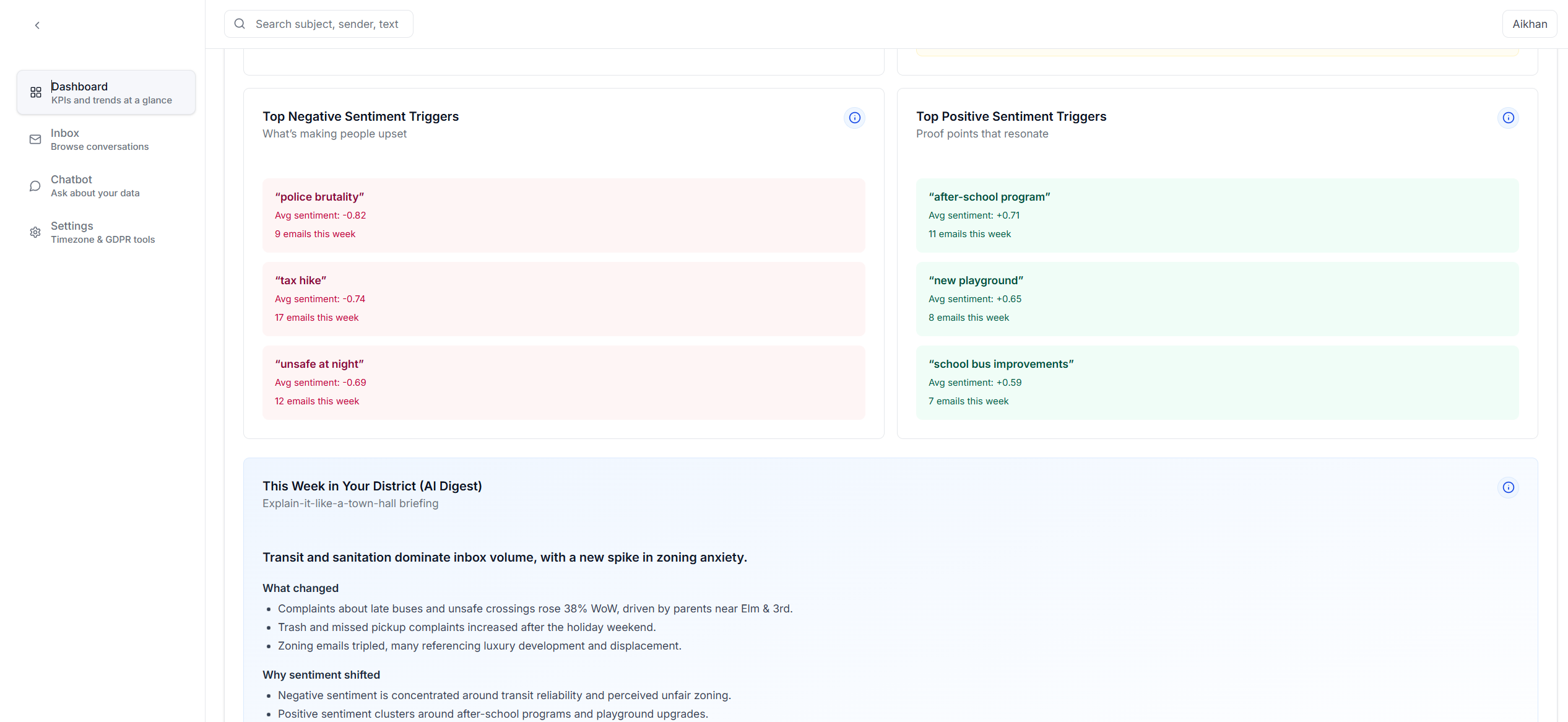
Task: Open the Aikhan user button
Action: pyautogui.click(x=1529, y=24)
